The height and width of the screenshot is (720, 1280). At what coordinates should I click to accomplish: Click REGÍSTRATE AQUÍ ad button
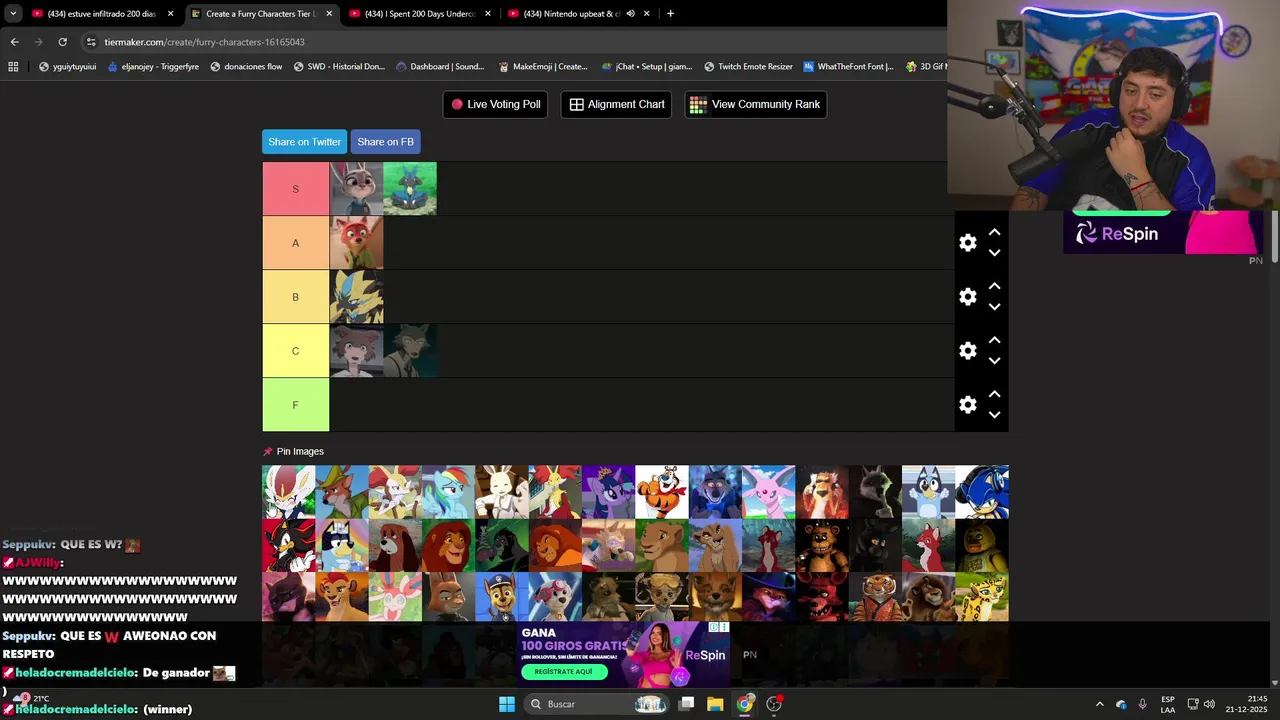click(564, 672)
